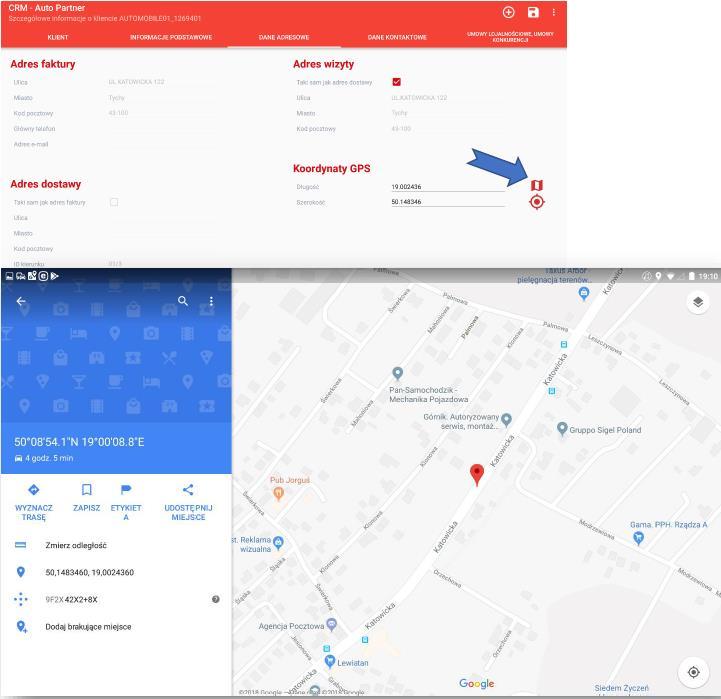Click the Reklama wizualna map marker

click(x=278, y=544)
